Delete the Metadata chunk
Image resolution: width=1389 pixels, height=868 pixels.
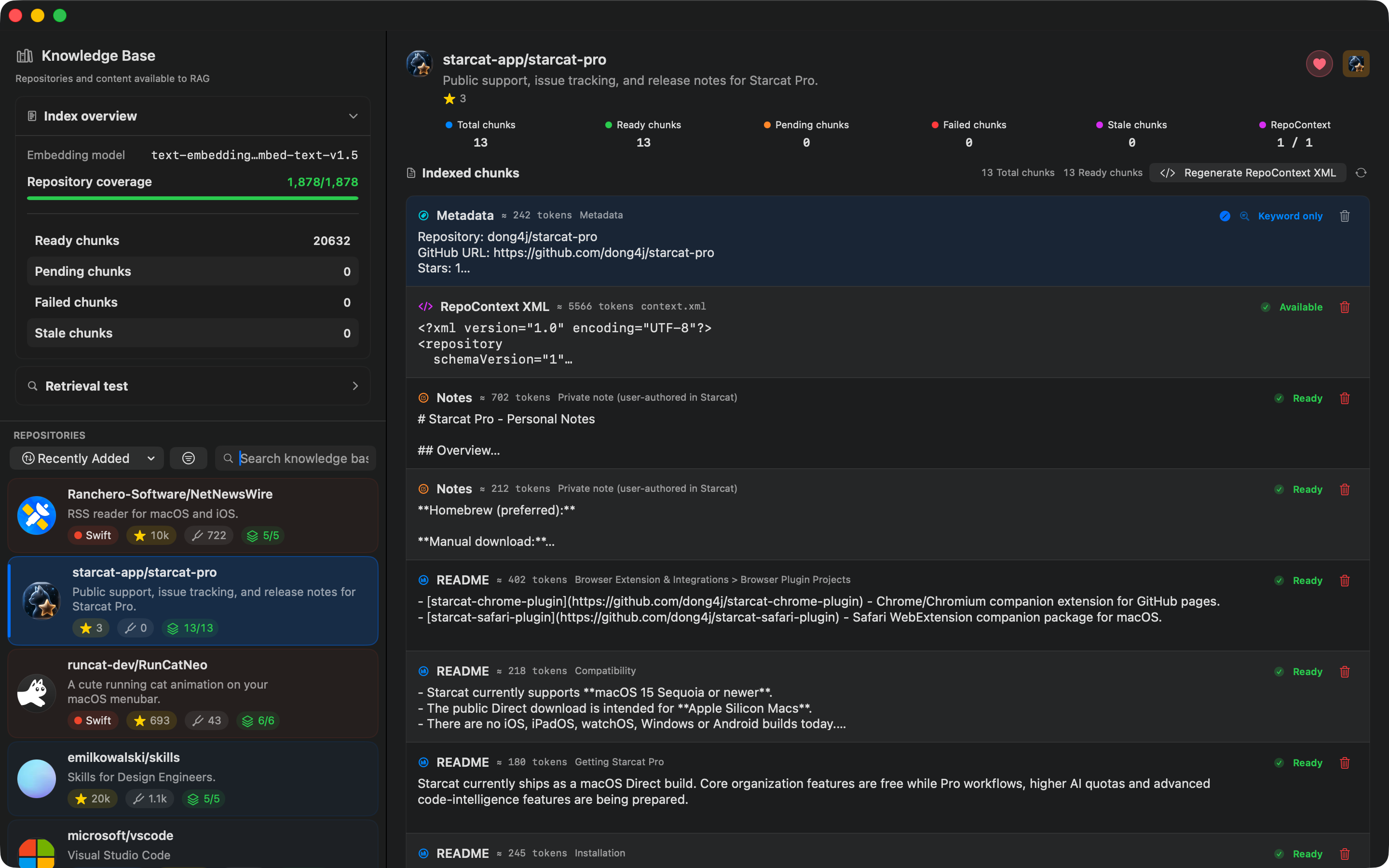(1345, 216)
